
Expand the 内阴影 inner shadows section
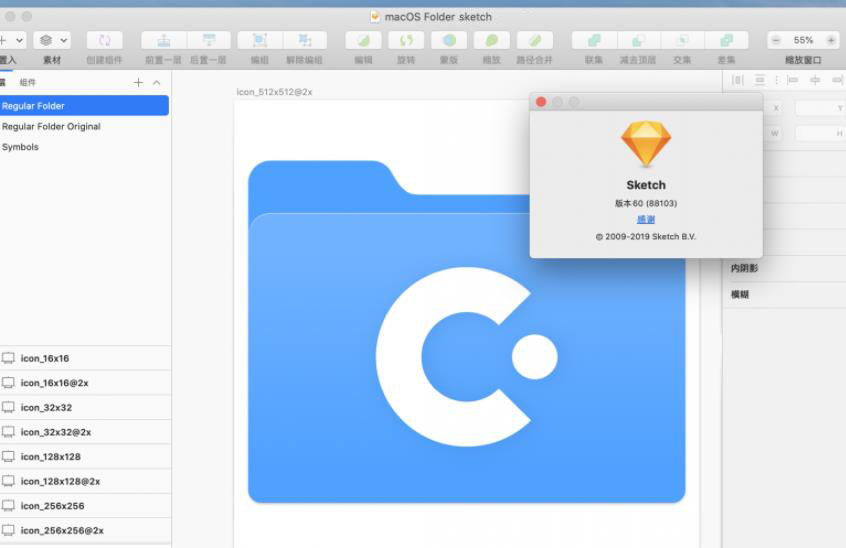coord(744,268)
